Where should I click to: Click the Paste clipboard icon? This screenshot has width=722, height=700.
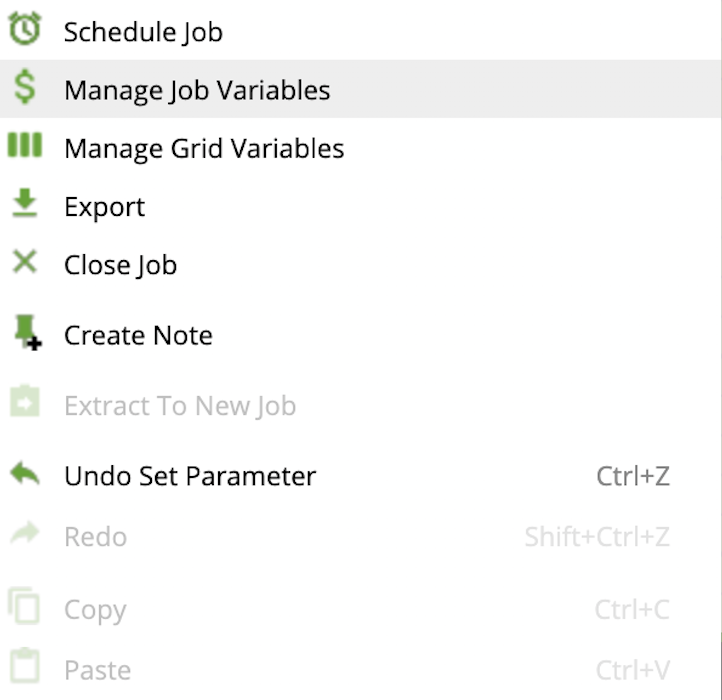pos(25,667)
